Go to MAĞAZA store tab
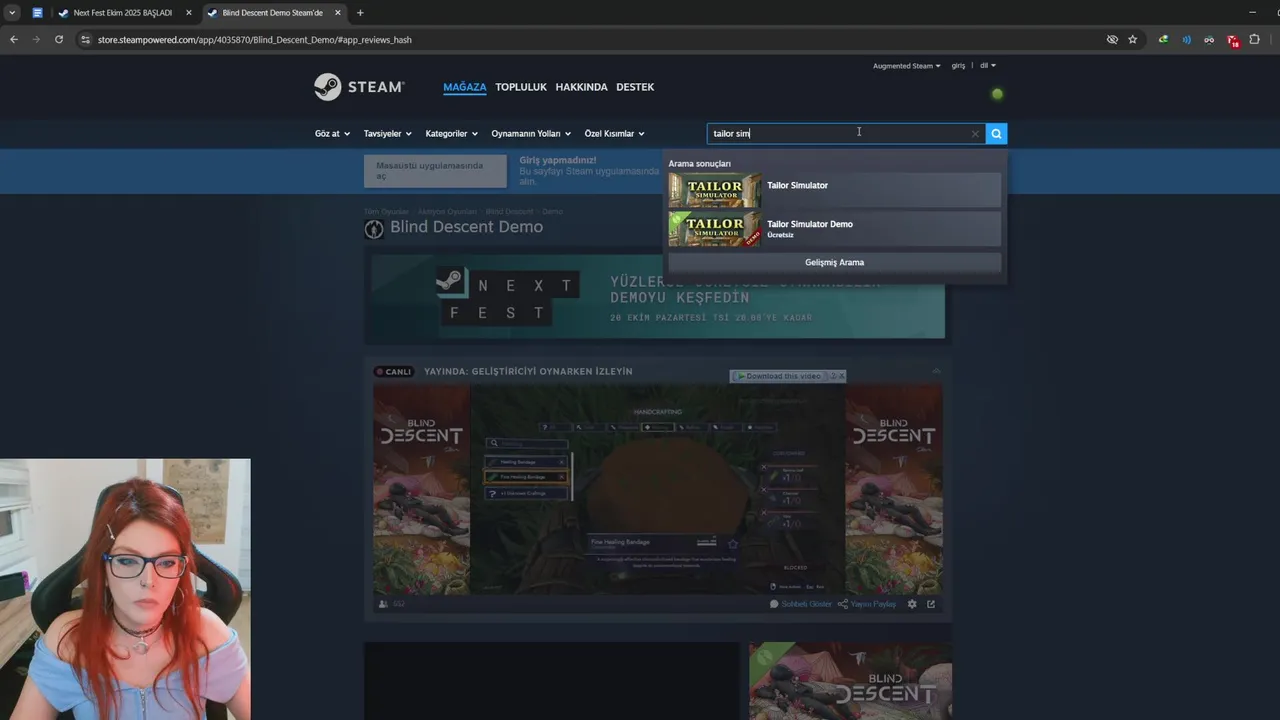This screenshot has width=1280, height=720. 465,87
